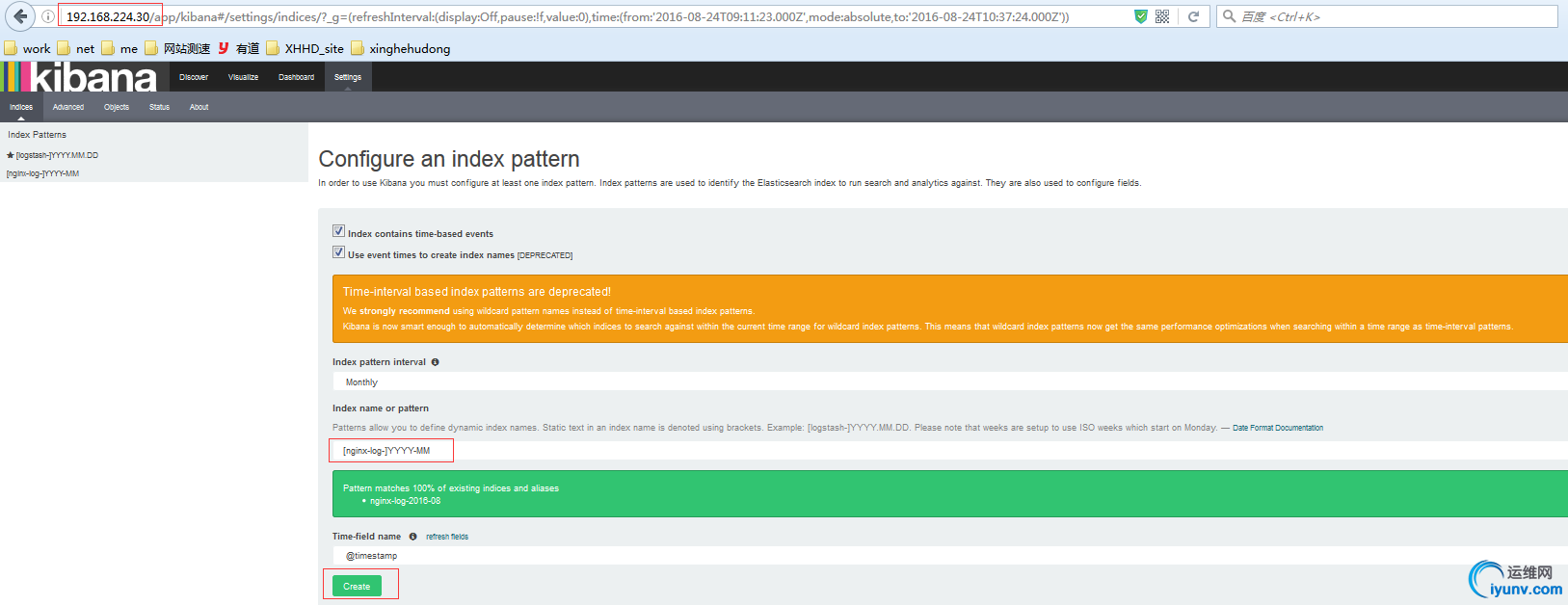Select the Objects settings sub-tab
This screenshot has height=605, width=1568.
coord(117,107)
